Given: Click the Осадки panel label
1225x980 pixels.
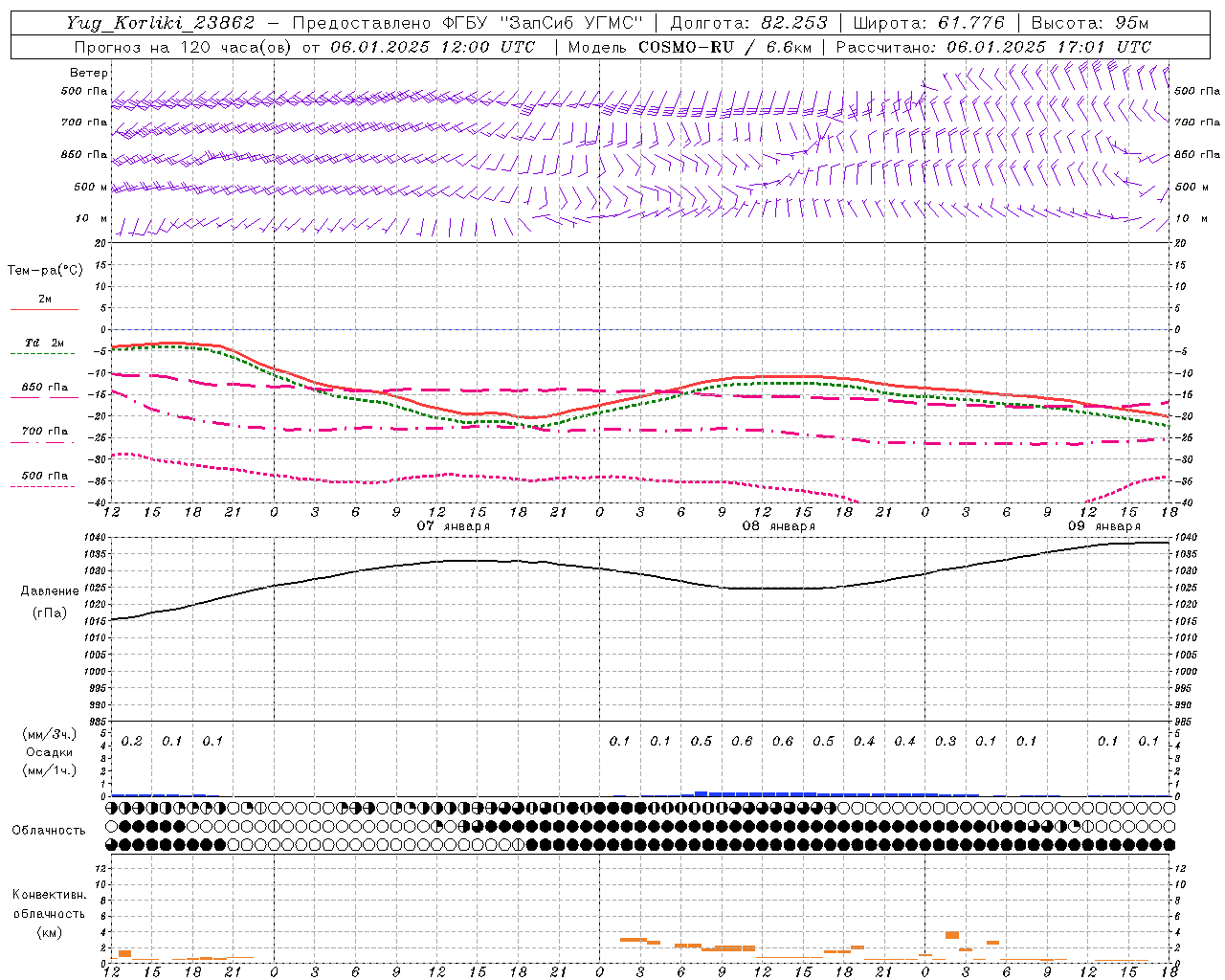Looking at the screenshot, I should pos(50,752).
